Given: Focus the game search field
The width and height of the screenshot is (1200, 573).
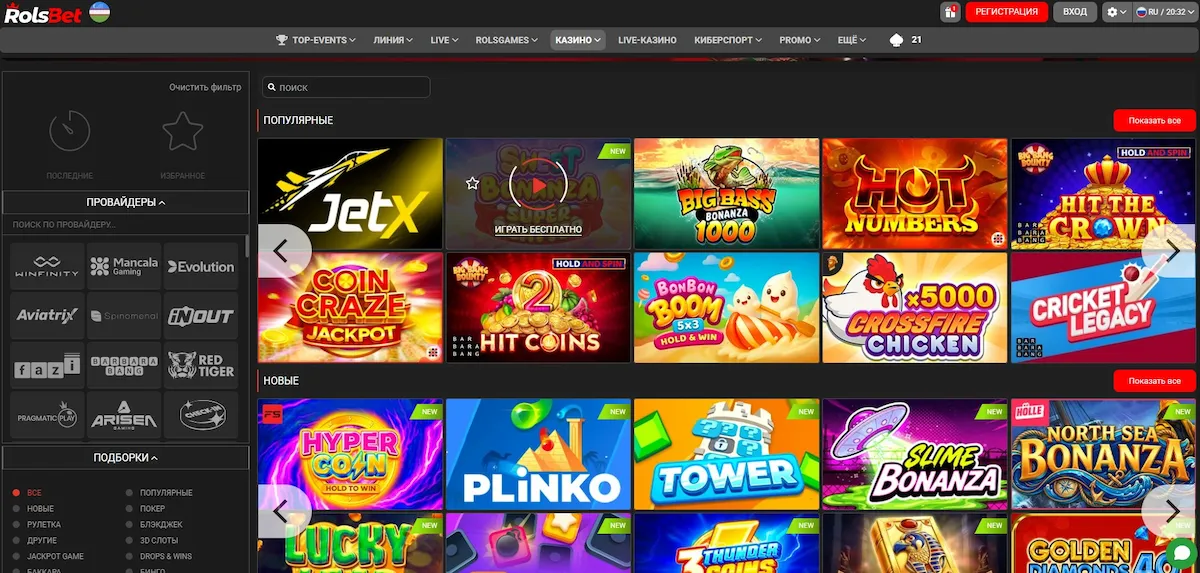Looking at the screenshot, I should coord(346,87).
